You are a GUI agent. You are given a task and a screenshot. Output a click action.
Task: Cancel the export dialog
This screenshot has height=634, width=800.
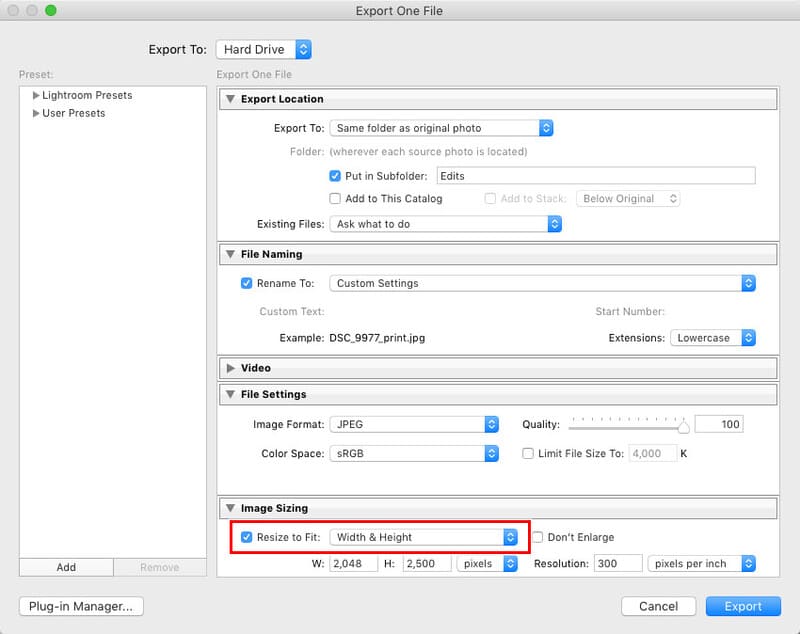point(659,606)
